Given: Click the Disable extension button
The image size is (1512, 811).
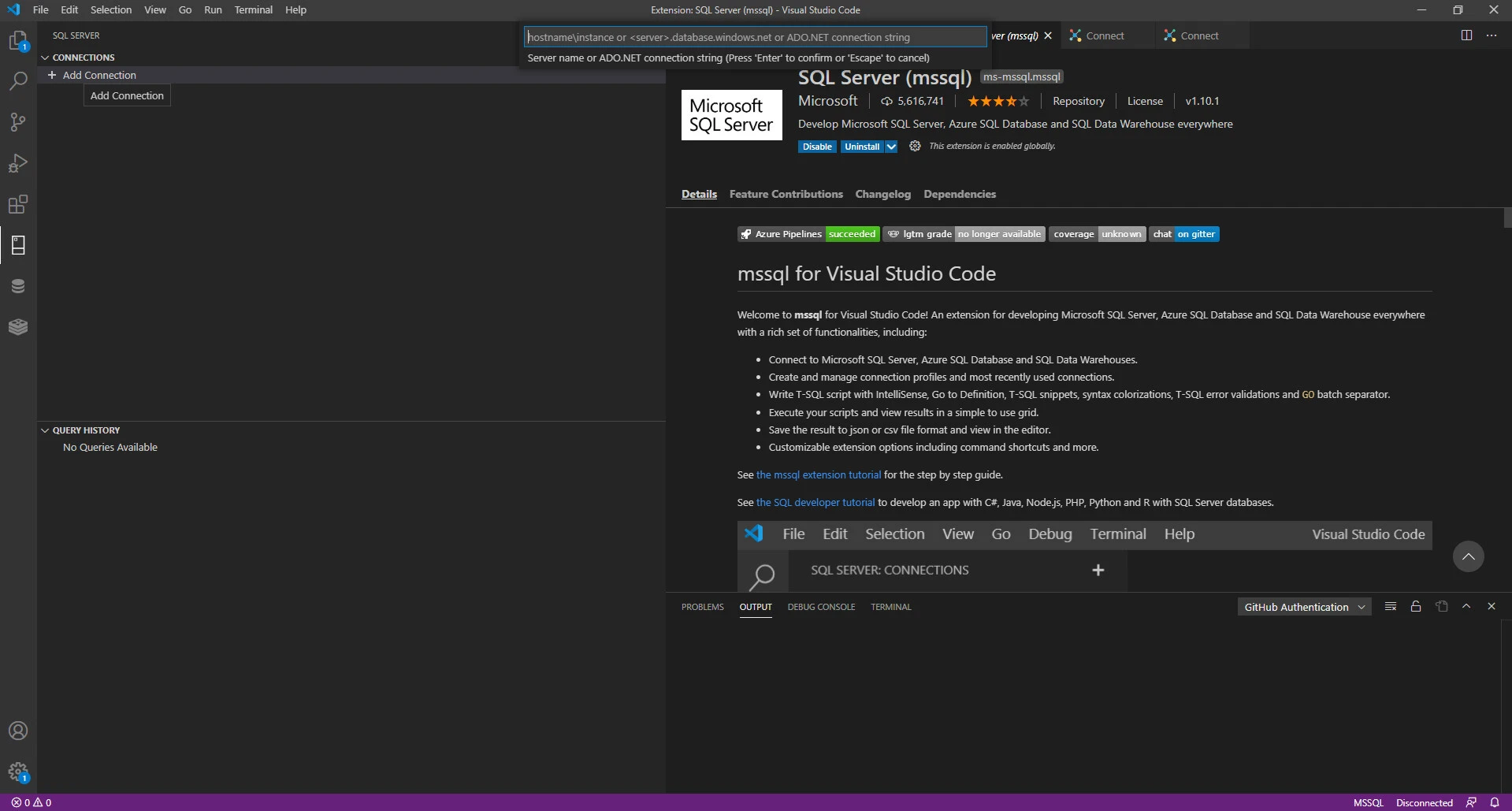Looking at the screenshot, I should pyautogui.click(x=817, y=147).
